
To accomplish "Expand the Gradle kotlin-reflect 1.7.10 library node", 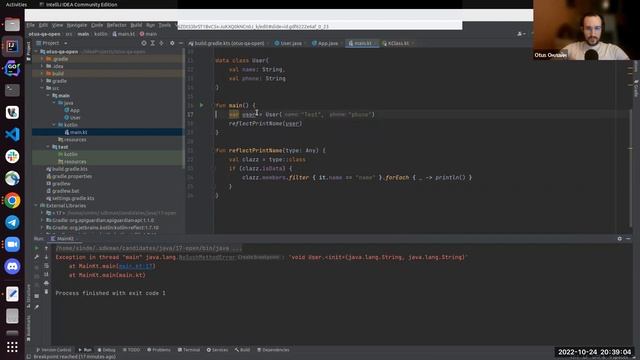I will click(x=42, y=228).
